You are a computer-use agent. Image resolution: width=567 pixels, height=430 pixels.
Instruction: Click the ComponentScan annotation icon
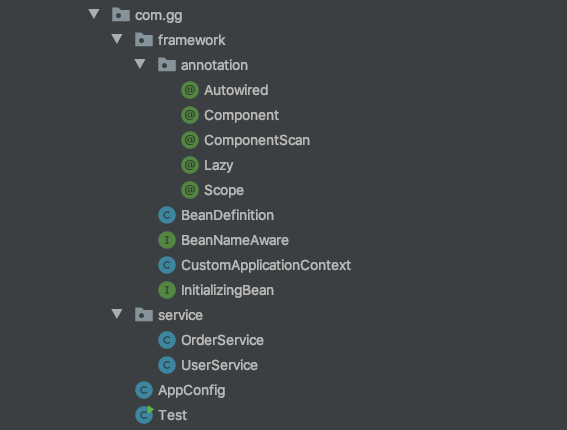(190, 140)
